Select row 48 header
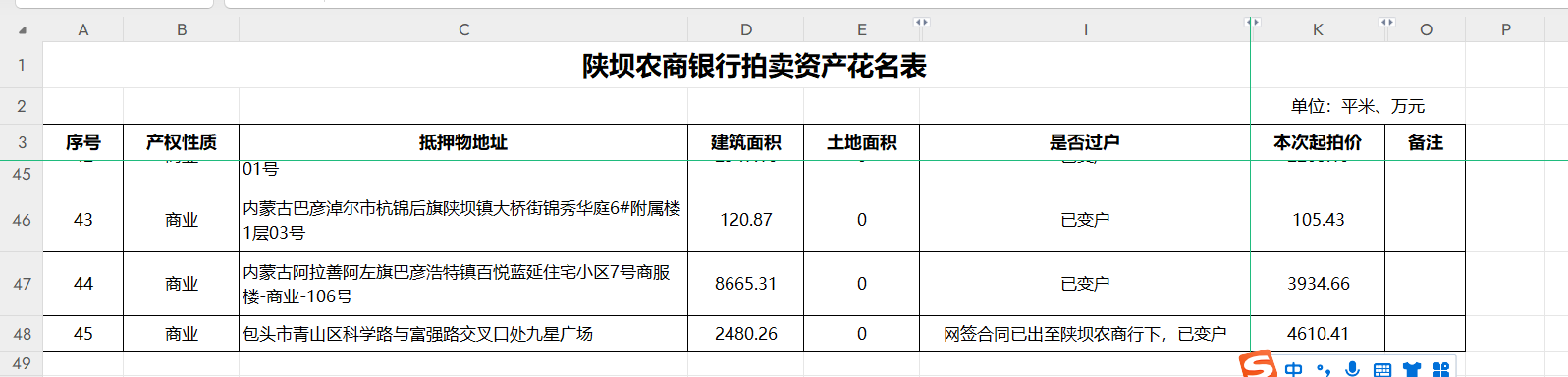 [x=22, y=334]
